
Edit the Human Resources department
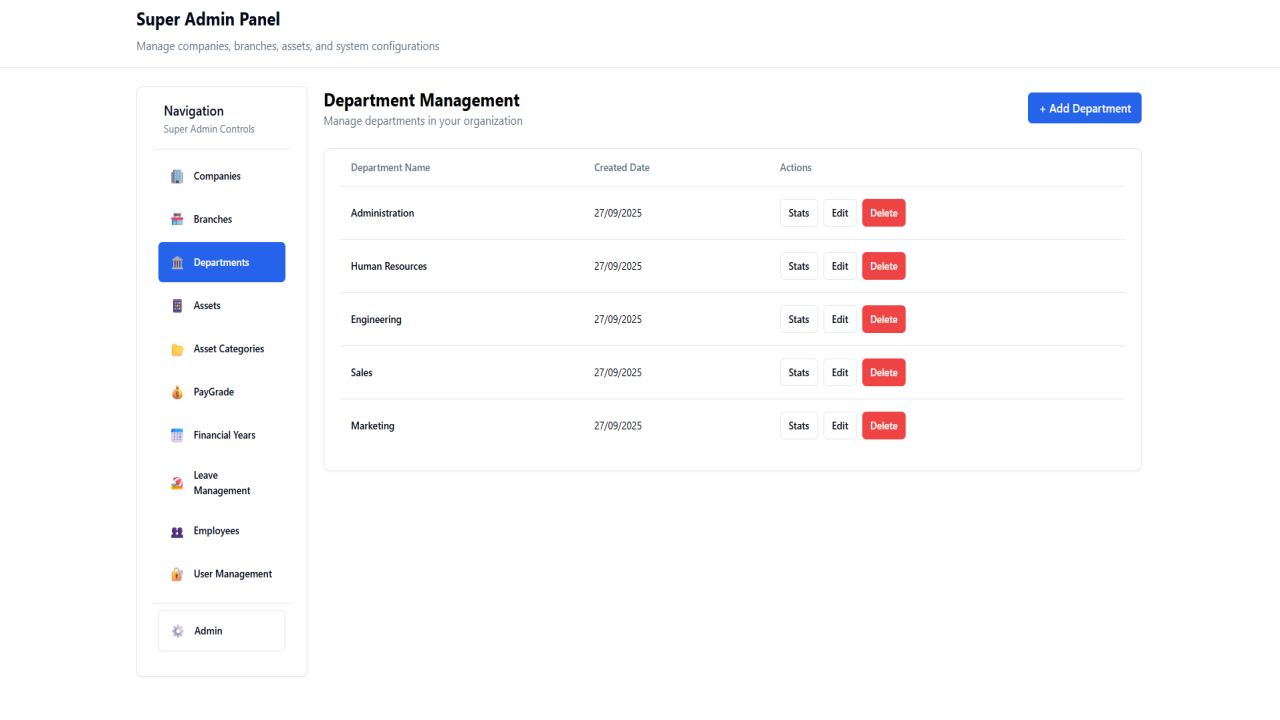coord(840,266)
